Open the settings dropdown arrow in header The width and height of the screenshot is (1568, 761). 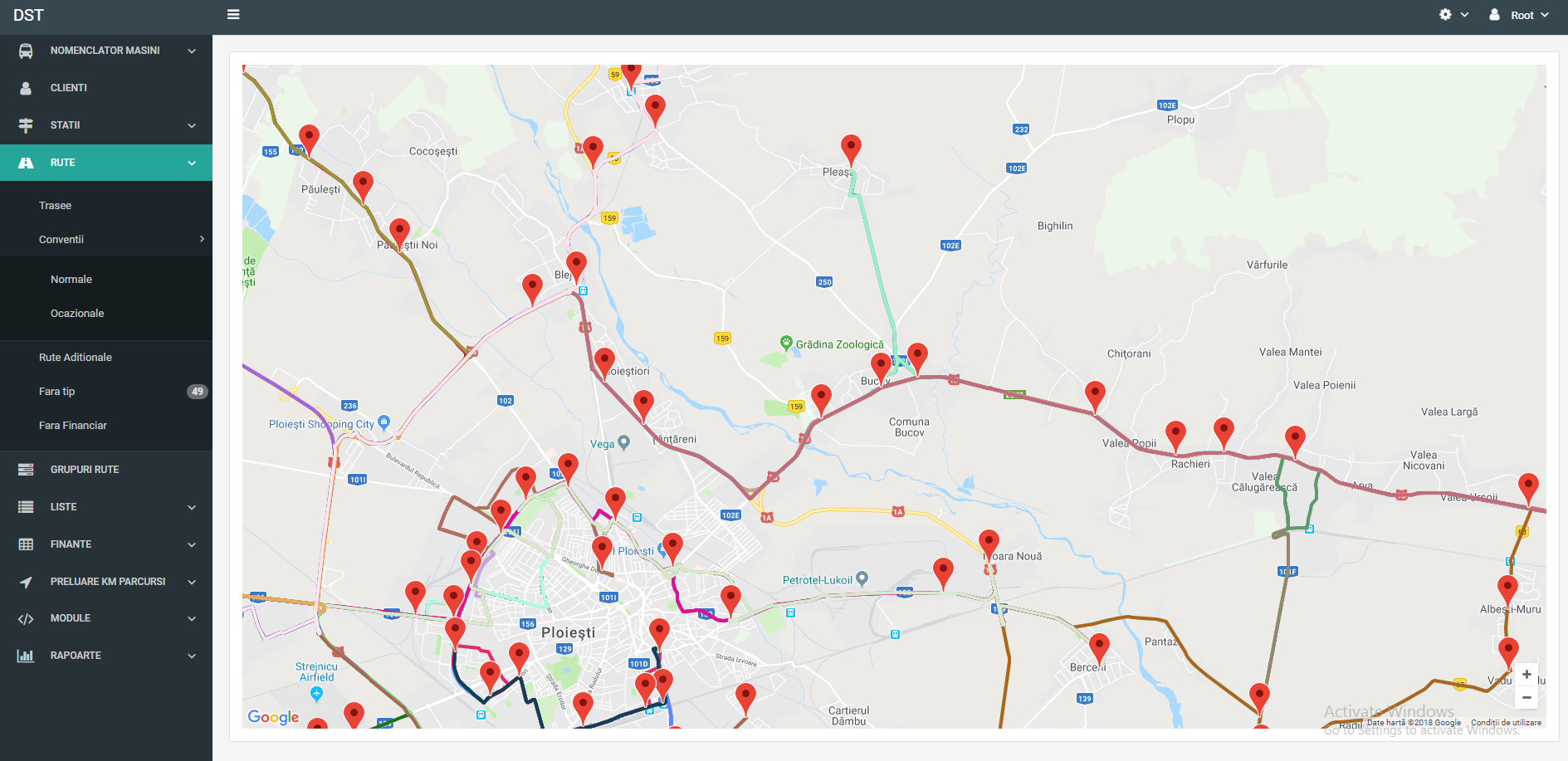pyautogui.click(x=1465, y=15)
